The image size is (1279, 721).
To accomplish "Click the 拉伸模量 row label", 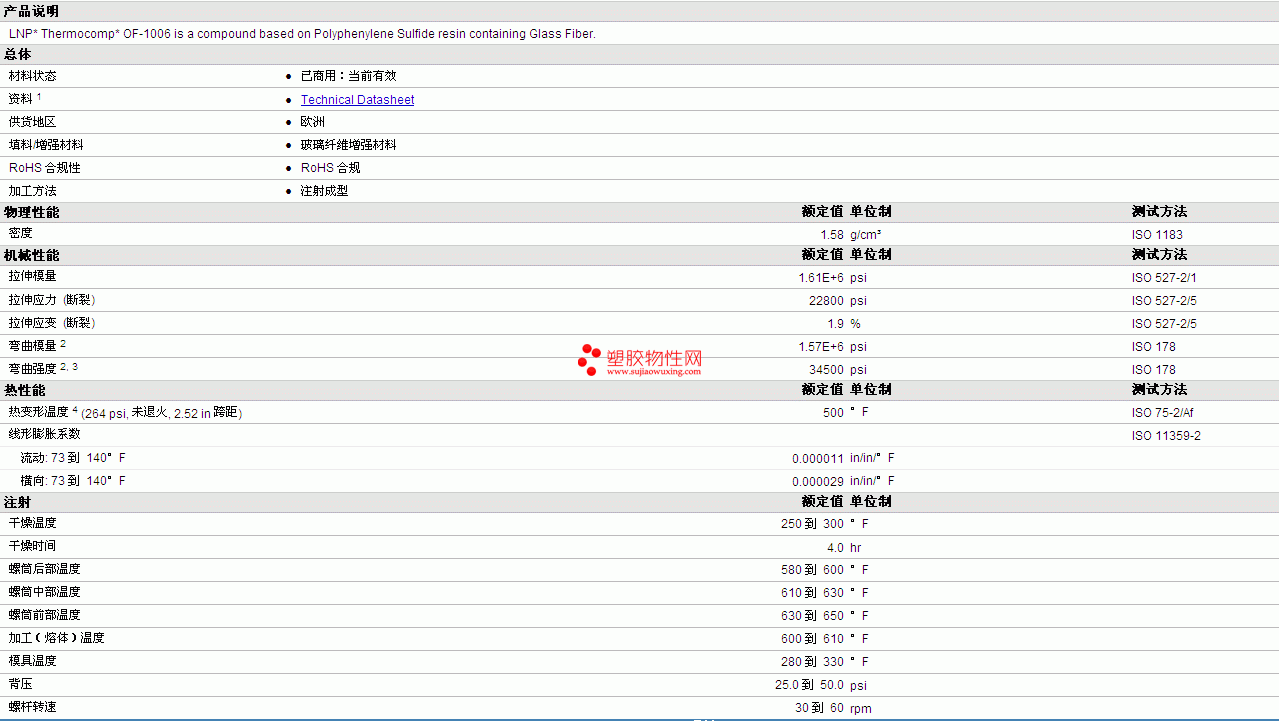I will 33,276.
